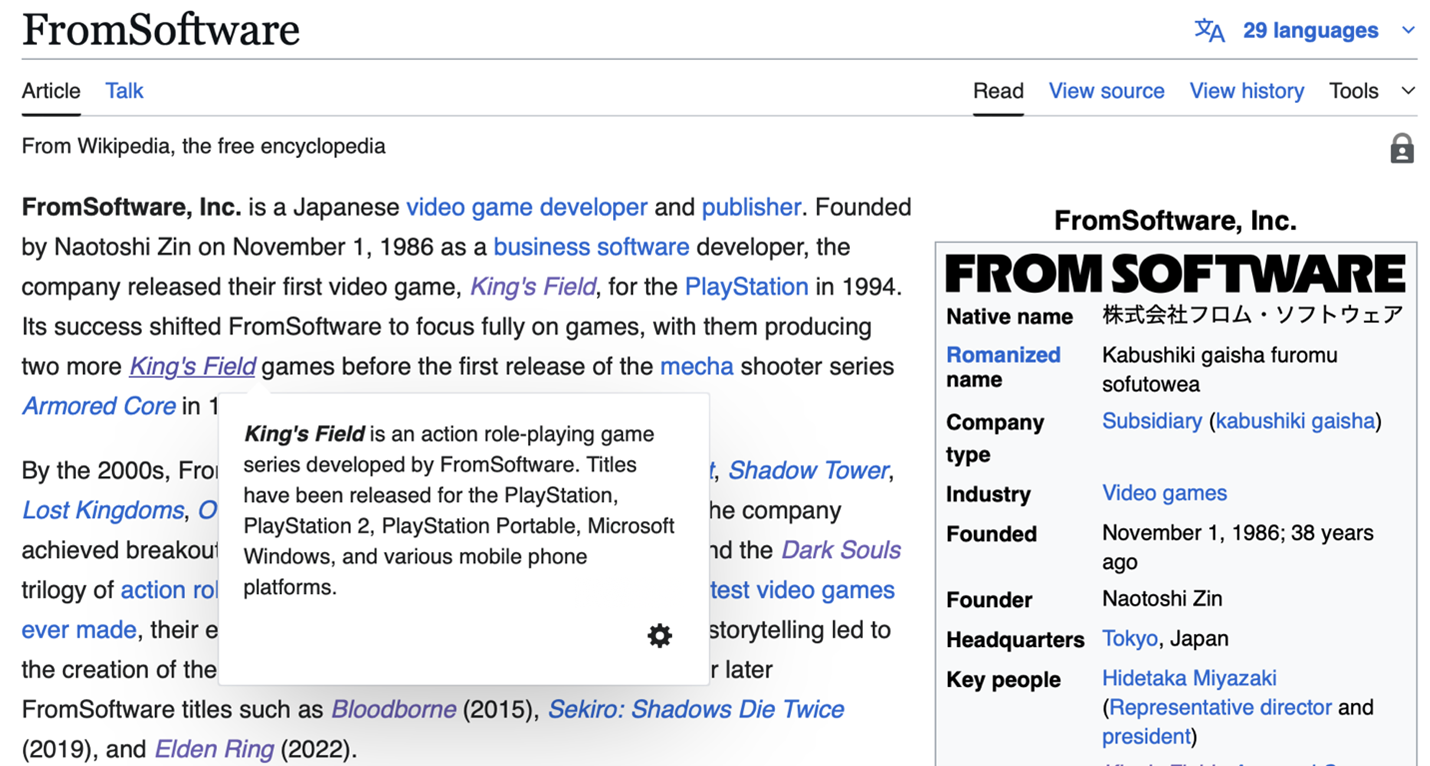Click the language translation icon
1430x766 pixels.
click(1209, 31)
